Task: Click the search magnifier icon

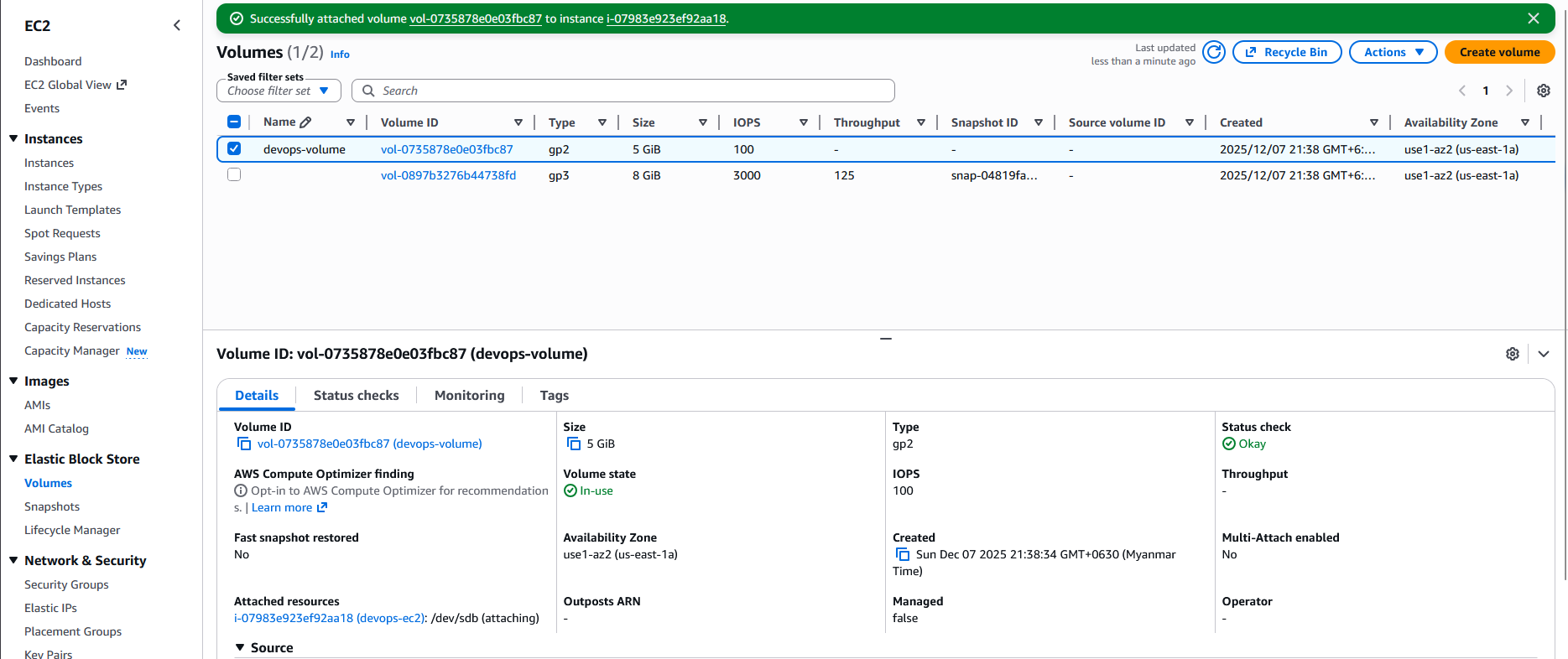Action: [x=368, y=91]
